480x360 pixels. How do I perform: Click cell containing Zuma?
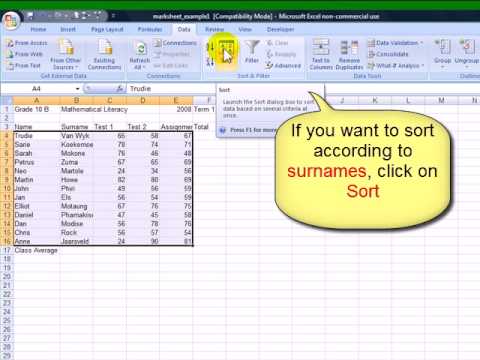pyautogui.click(x=76, y=162)
